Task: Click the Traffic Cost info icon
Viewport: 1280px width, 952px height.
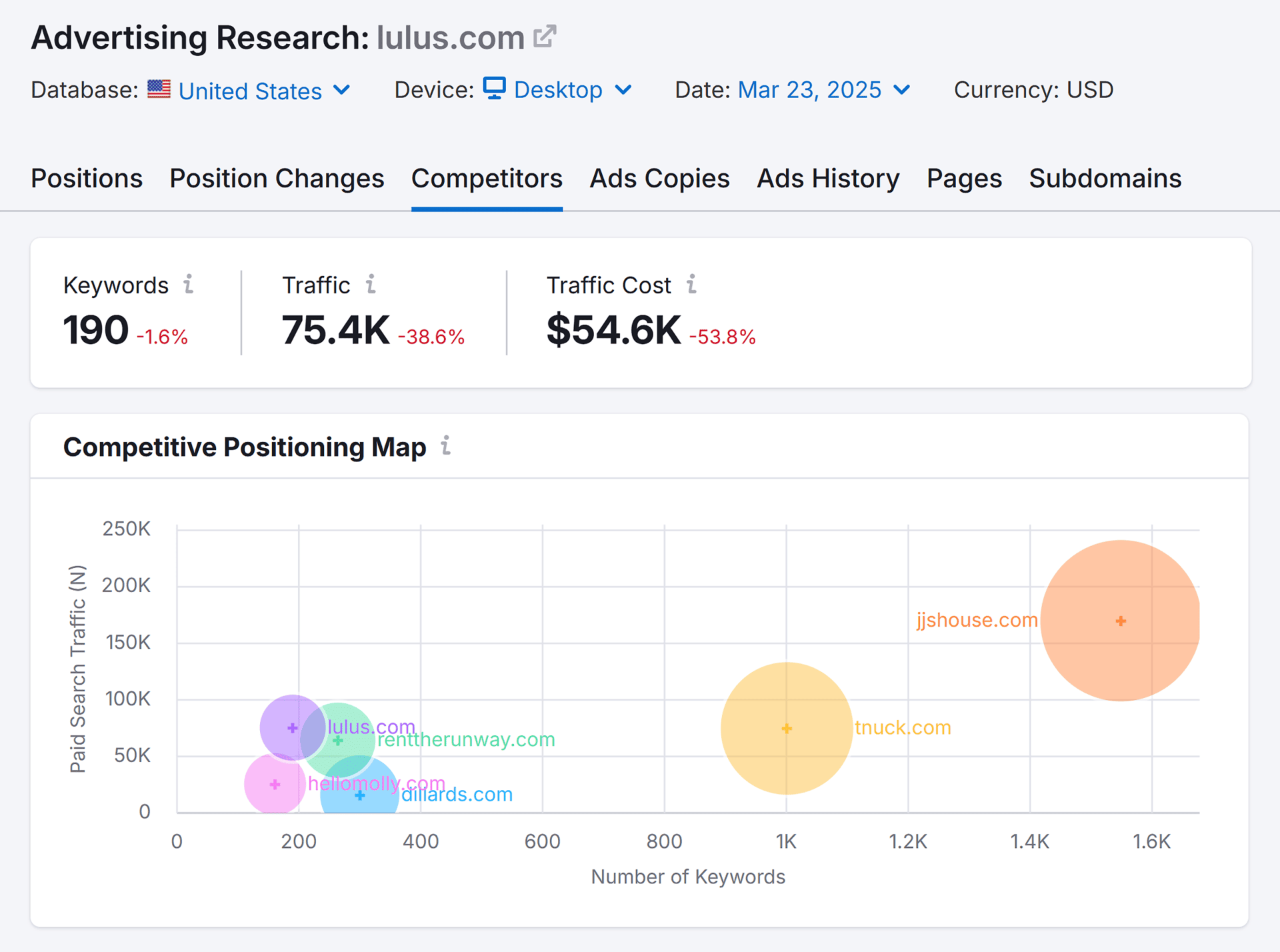Action: pos(692,285)
